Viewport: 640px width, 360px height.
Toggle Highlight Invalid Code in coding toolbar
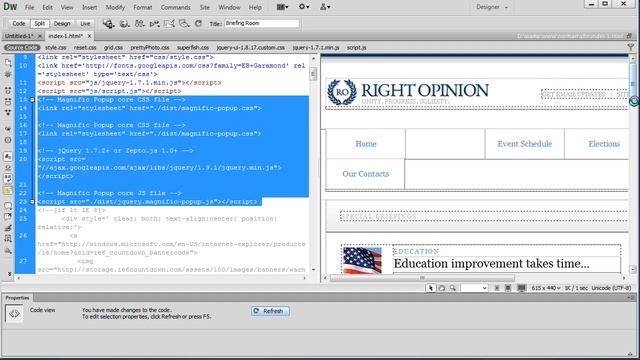point(8,167)
